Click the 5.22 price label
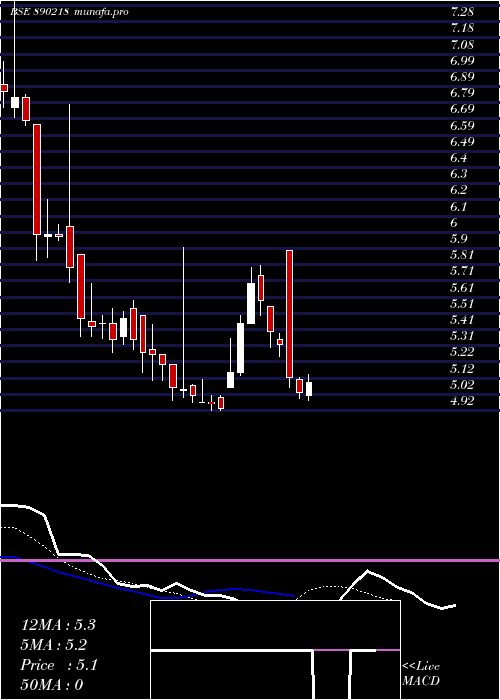Viewport: 500px width, 700px height. click(462, 352)
